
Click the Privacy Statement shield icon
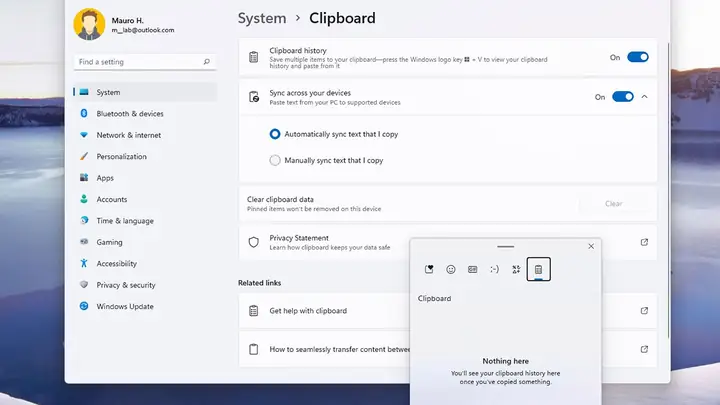tap(253, 242)
